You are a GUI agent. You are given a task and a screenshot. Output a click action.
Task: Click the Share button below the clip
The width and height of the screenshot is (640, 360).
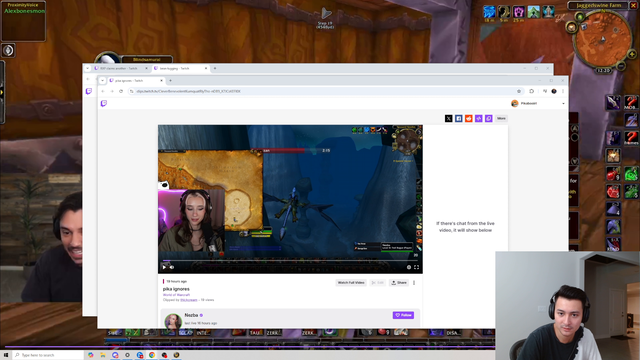(x=399, y=282)
